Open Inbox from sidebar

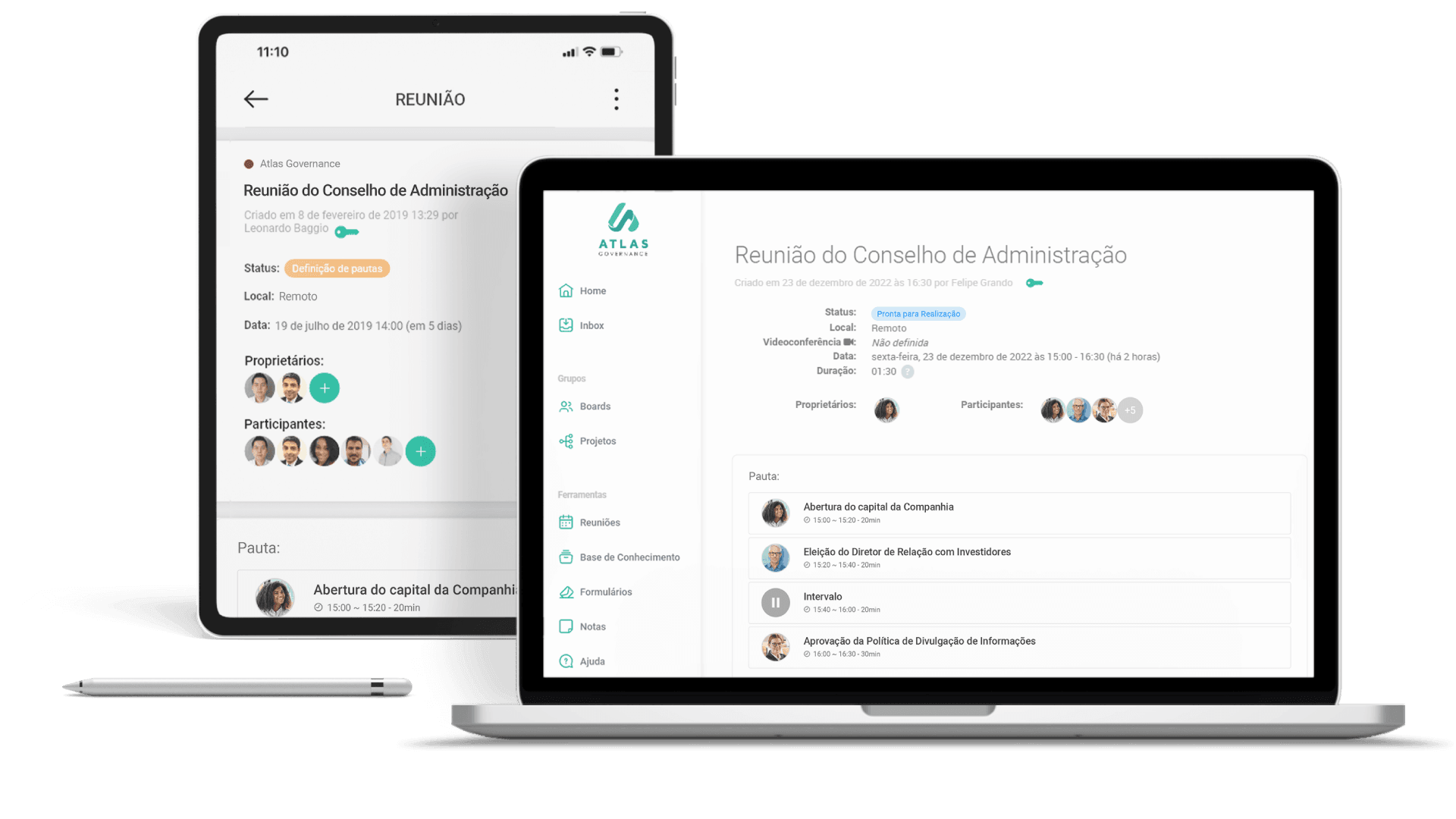[590, 325]
